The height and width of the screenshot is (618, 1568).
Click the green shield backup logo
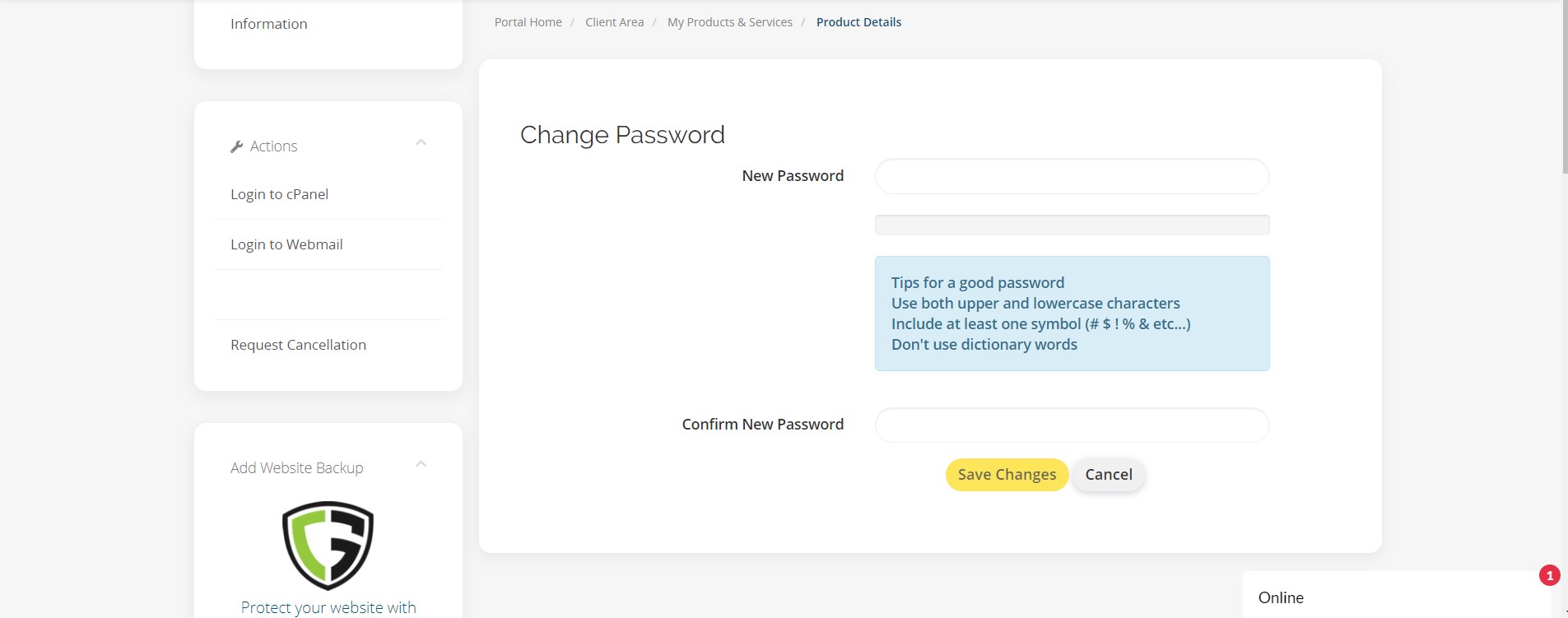coord(328,545)
